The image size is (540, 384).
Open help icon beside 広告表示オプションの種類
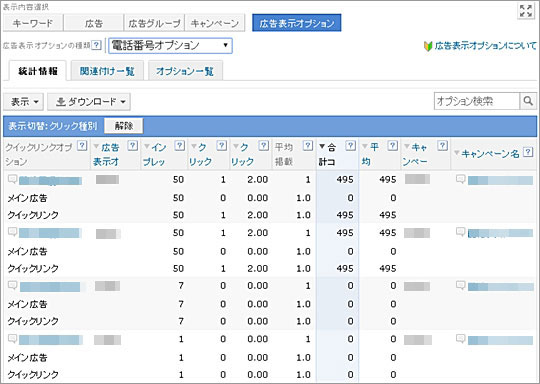click(x=97, y=45)
